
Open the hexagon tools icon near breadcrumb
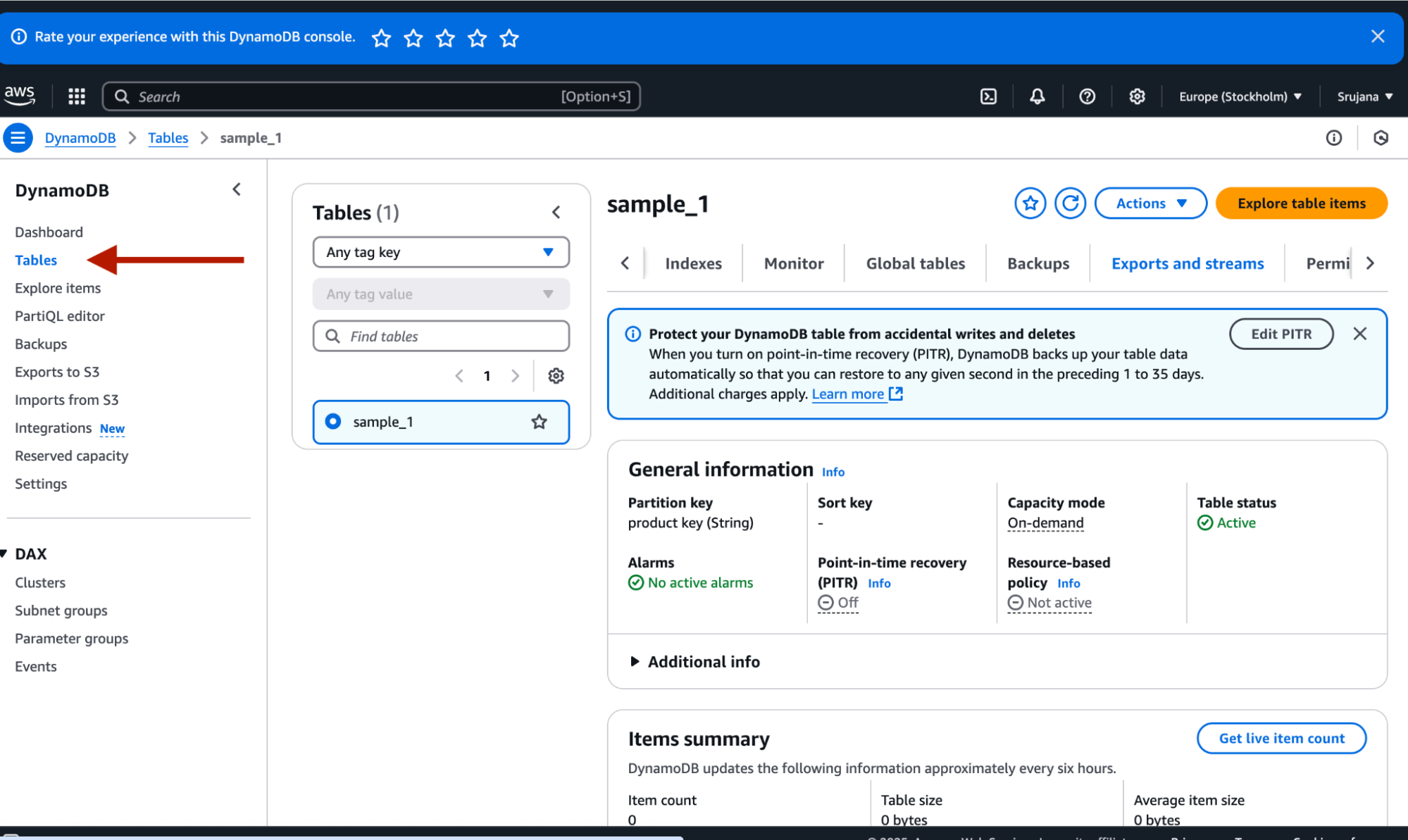[x=1381, y=138]
